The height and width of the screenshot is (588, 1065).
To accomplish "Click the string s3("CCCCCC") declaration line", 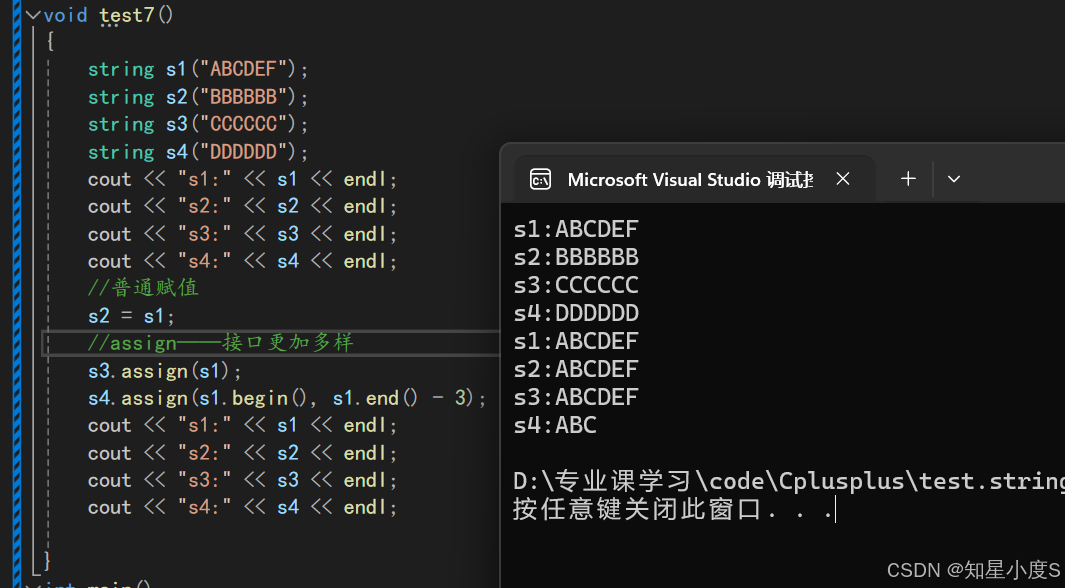I will tap(198, 124).
